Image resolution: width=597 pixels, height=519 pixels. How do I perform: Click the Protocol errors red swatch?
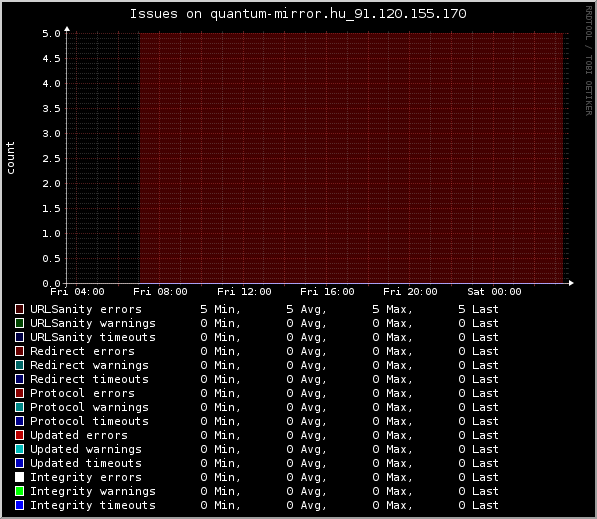coord(19,393)
